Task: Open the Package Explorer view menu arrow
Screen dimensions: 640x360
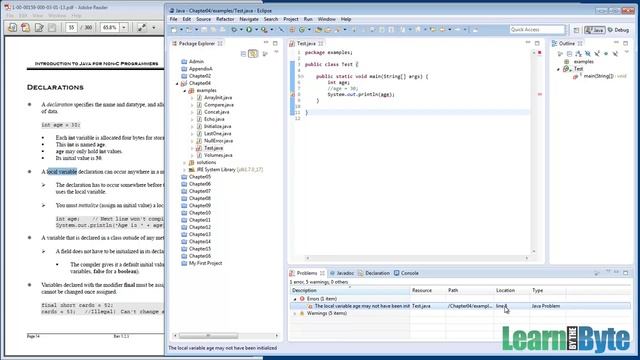Action: [276, 52]
